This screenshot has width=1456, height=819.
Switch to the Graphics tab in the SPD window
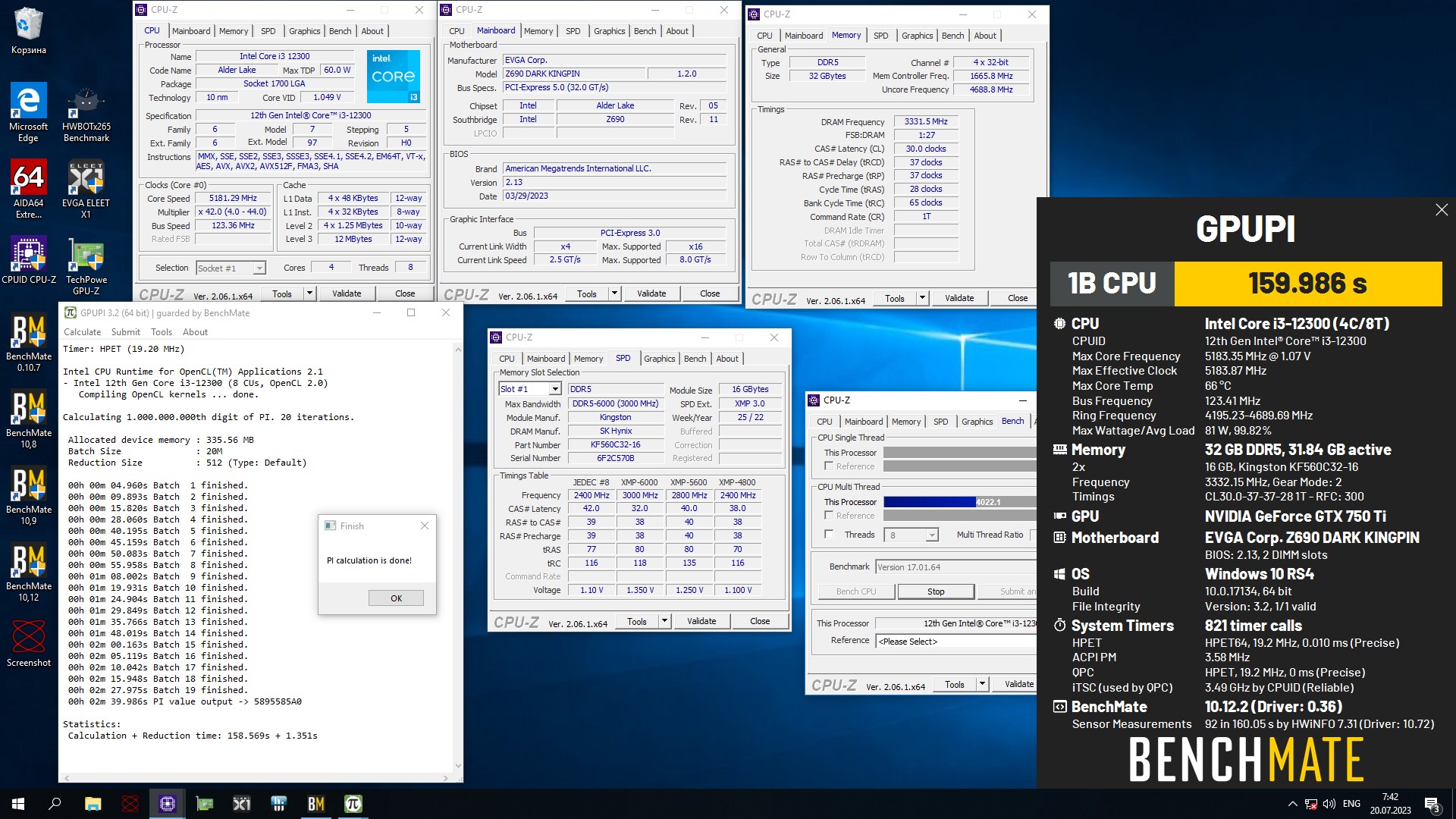click(x=659, y=359)
